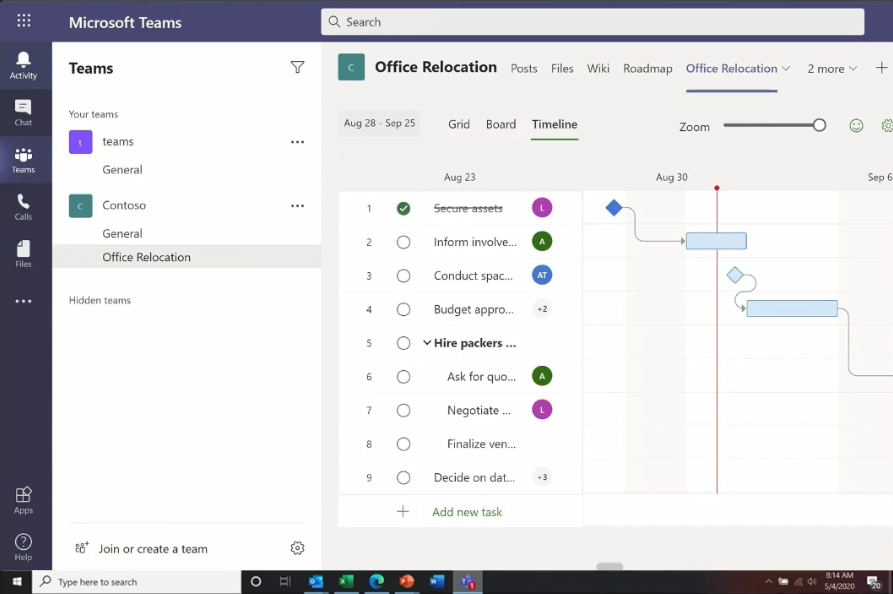Expand the Hidden teams section
The image size is (893, 594).
100,300
